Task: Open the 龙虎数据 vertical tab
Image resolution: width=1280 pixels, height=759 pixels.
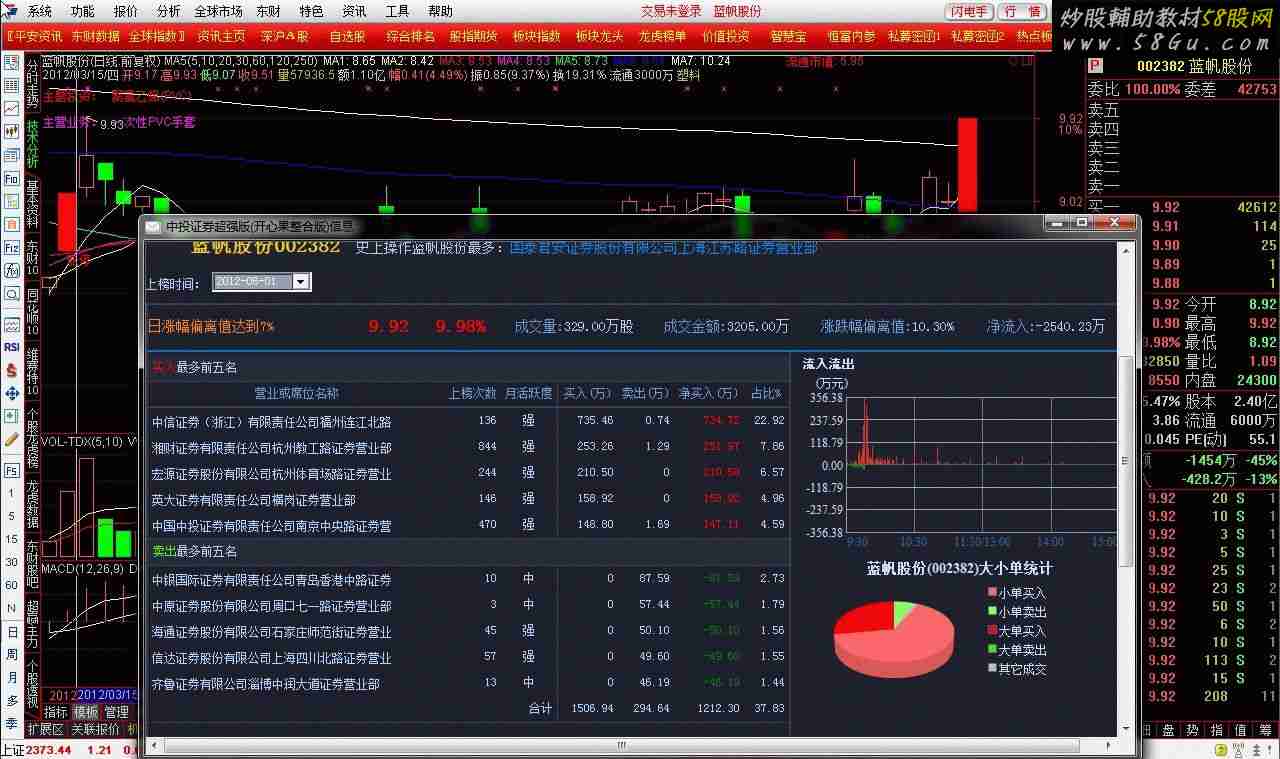Action: (x=32, y=506)
